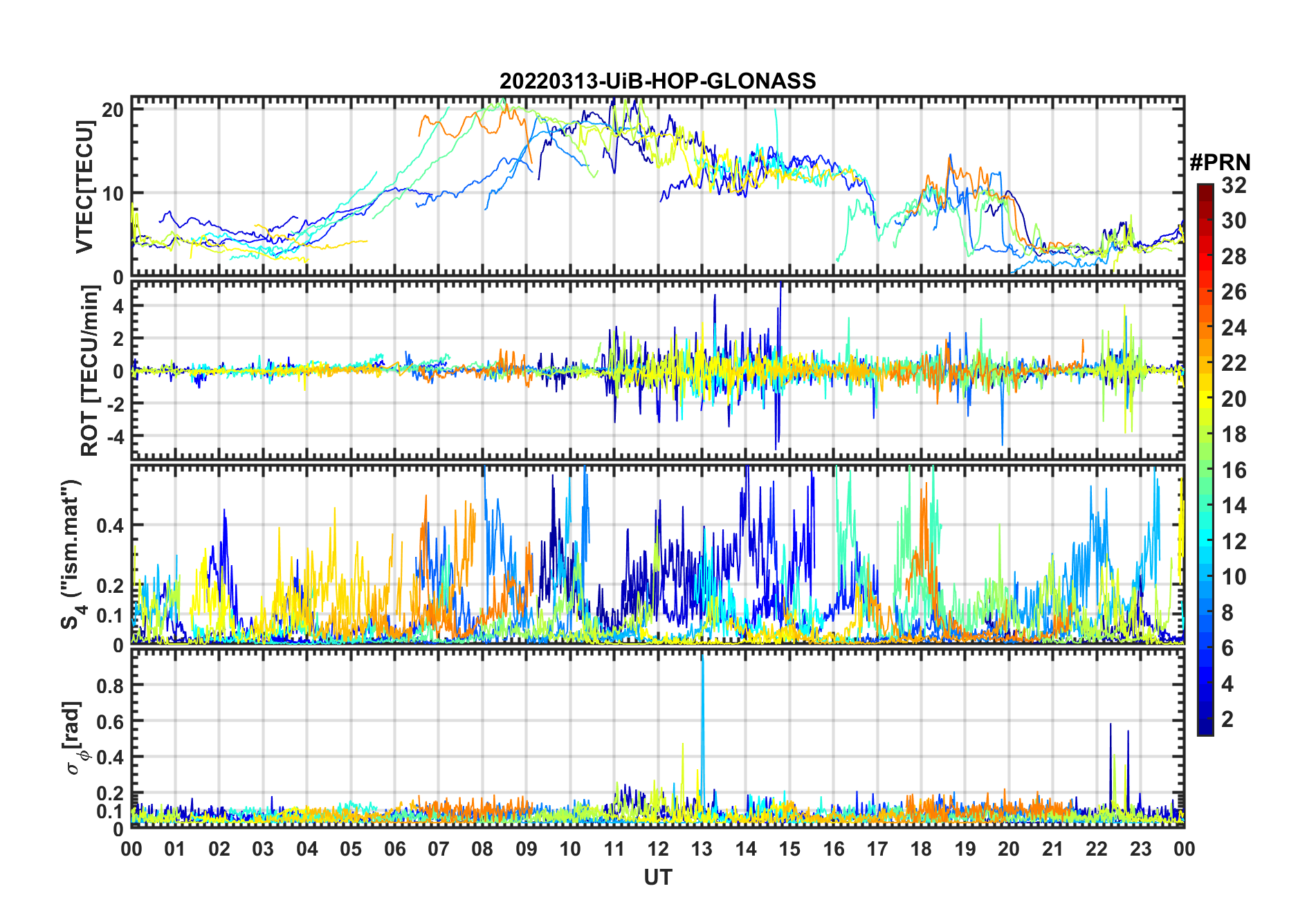Screen dimensions: 1316x920
Task: Select the ROT [TECU/min] y-axis label
Action: [x=89, y=371]
